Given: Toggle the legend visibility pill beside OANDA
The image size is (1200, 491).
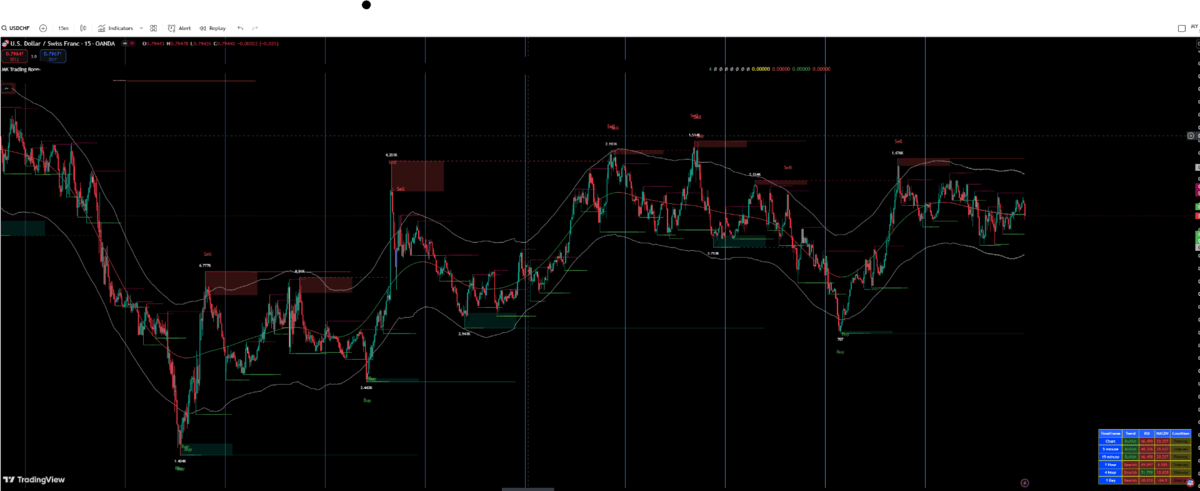Looking at the screenshot, I should tap(128, 44).
